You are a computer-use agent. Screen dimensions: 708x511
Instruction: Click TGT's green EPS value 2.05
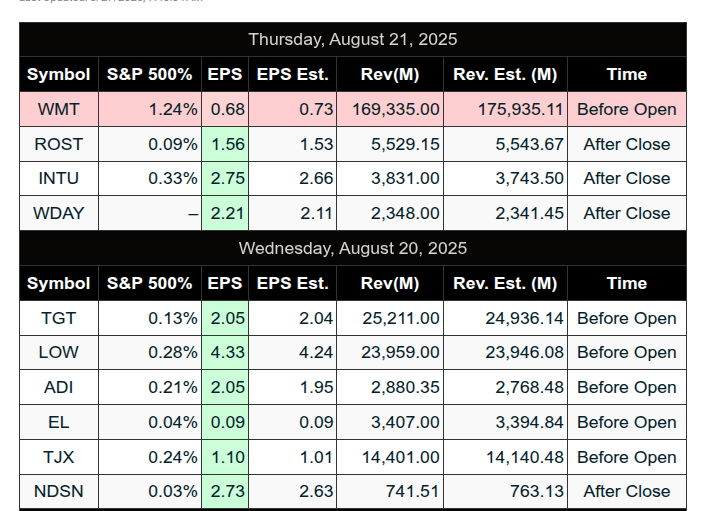225,318
